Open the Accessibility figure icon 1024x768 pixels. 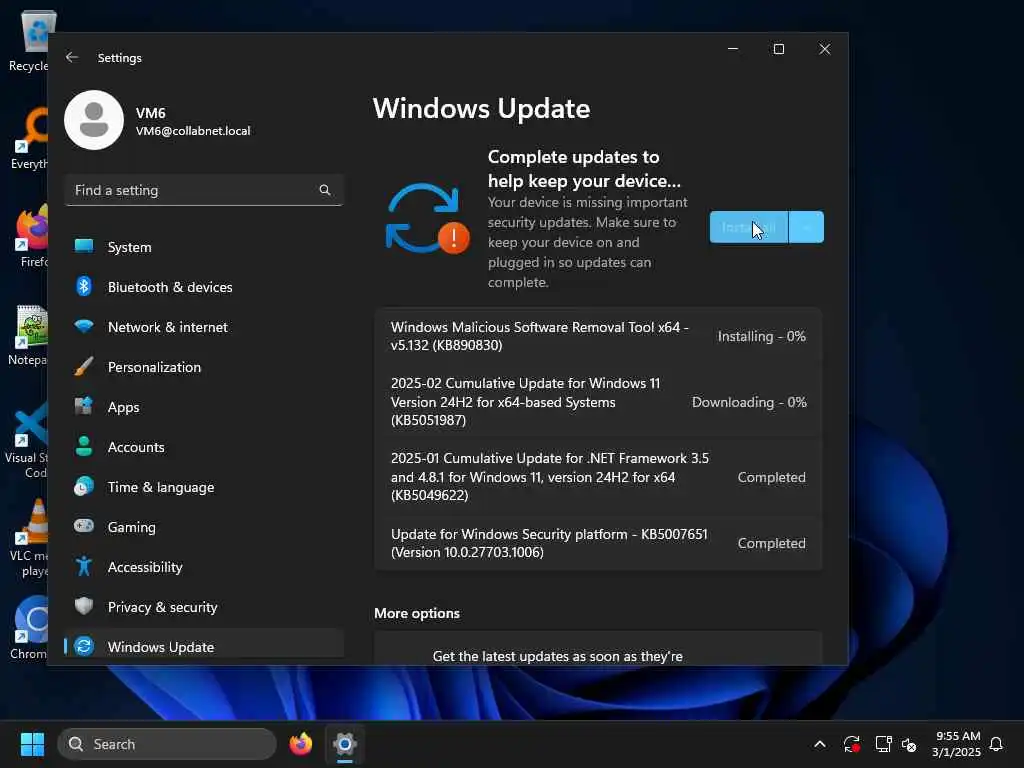(84, 566)
